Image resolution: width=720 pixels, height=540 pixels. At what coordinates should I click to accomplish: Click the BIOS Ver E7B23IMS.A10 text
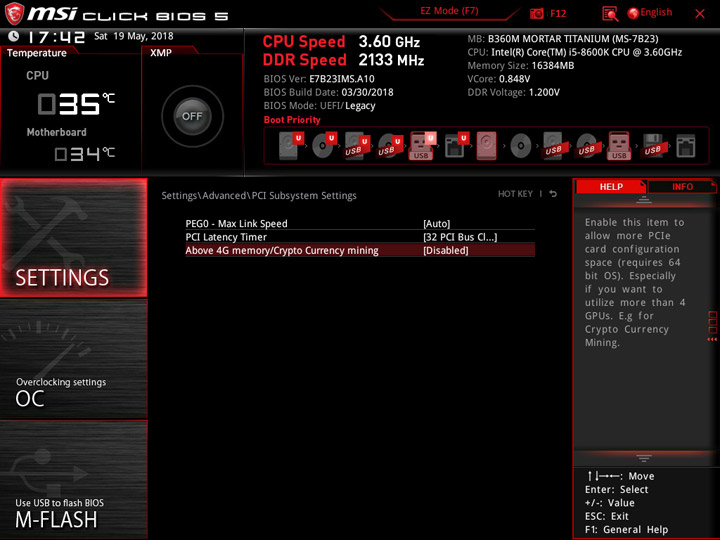319,79
